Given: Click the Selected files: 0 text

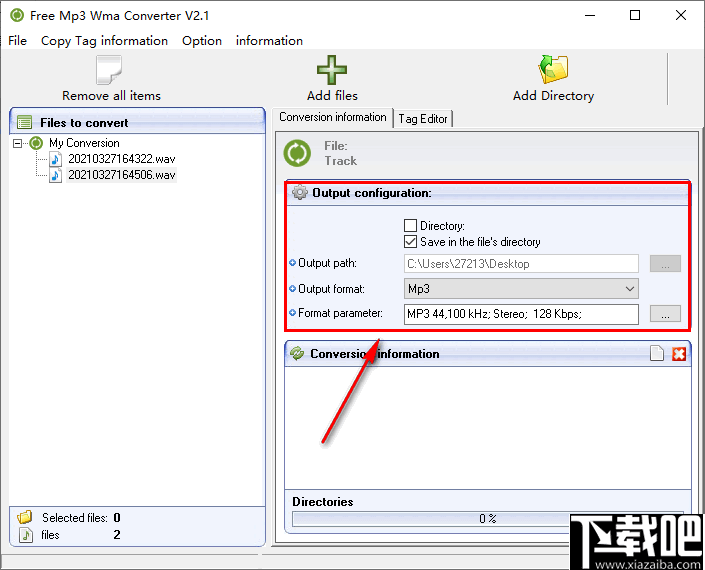Looking at the screenshot, I should pos(81,517).
